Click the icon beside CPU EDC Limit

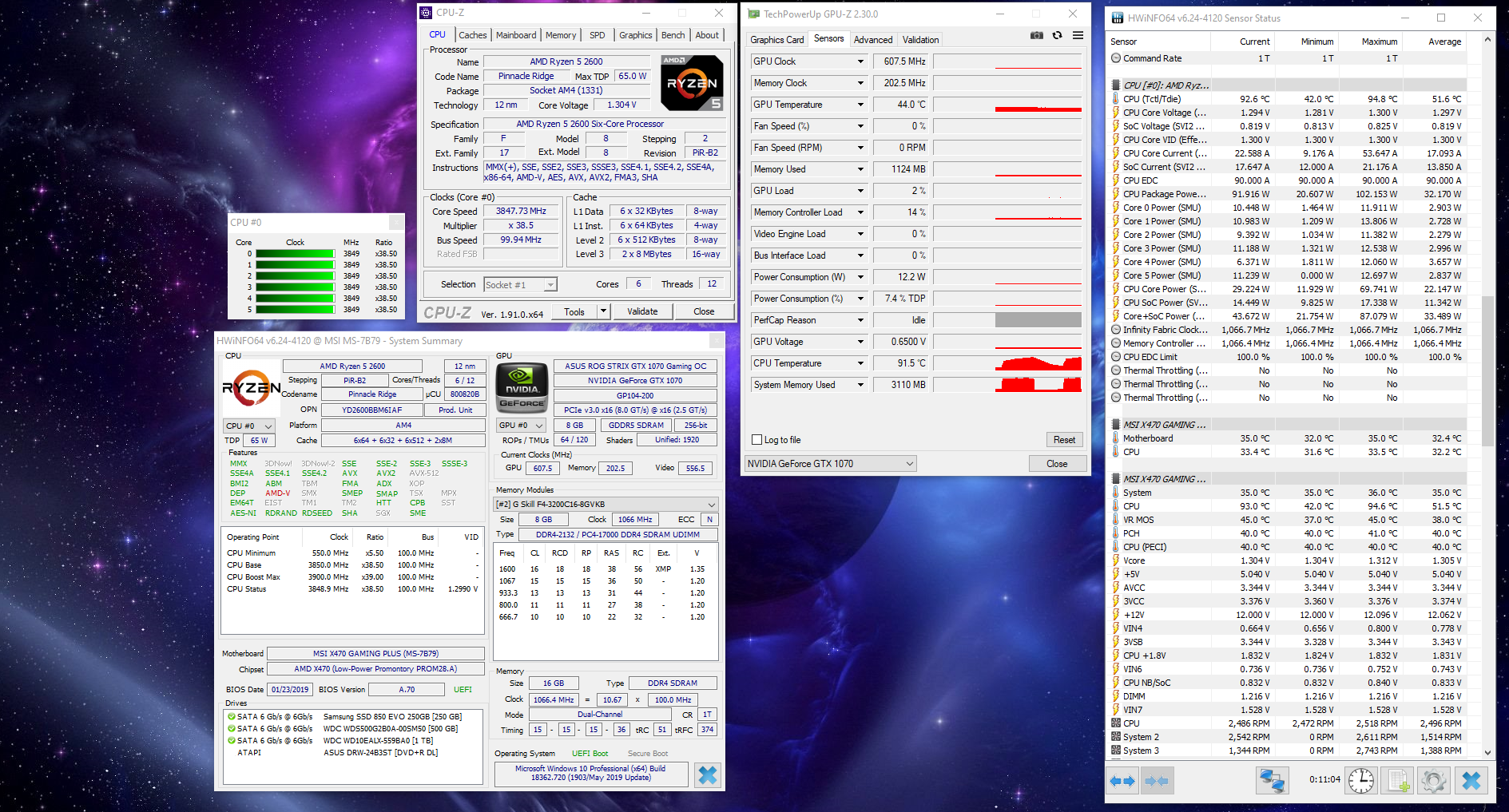coord(1116,357)
